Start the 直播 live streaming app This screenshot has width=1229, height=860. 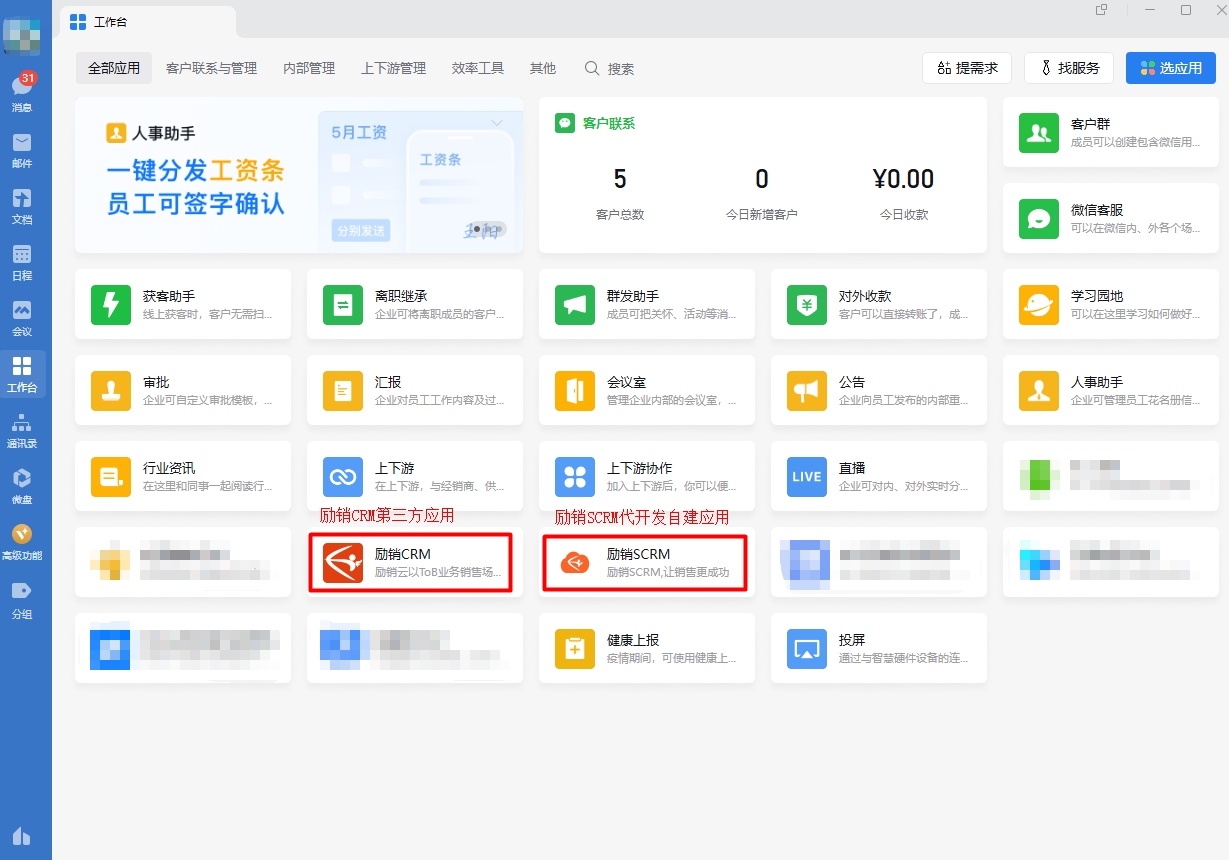[878, 476]
